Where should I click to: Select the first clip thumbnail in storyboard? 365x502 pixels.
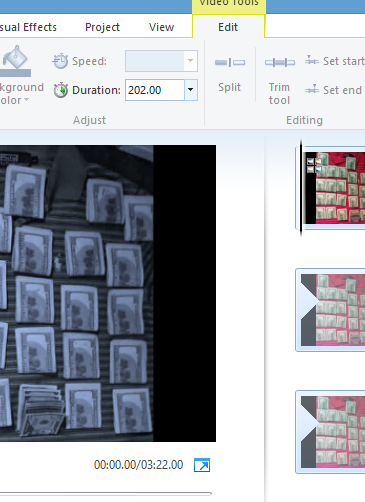pyautogui.click(x=331, y=188)
